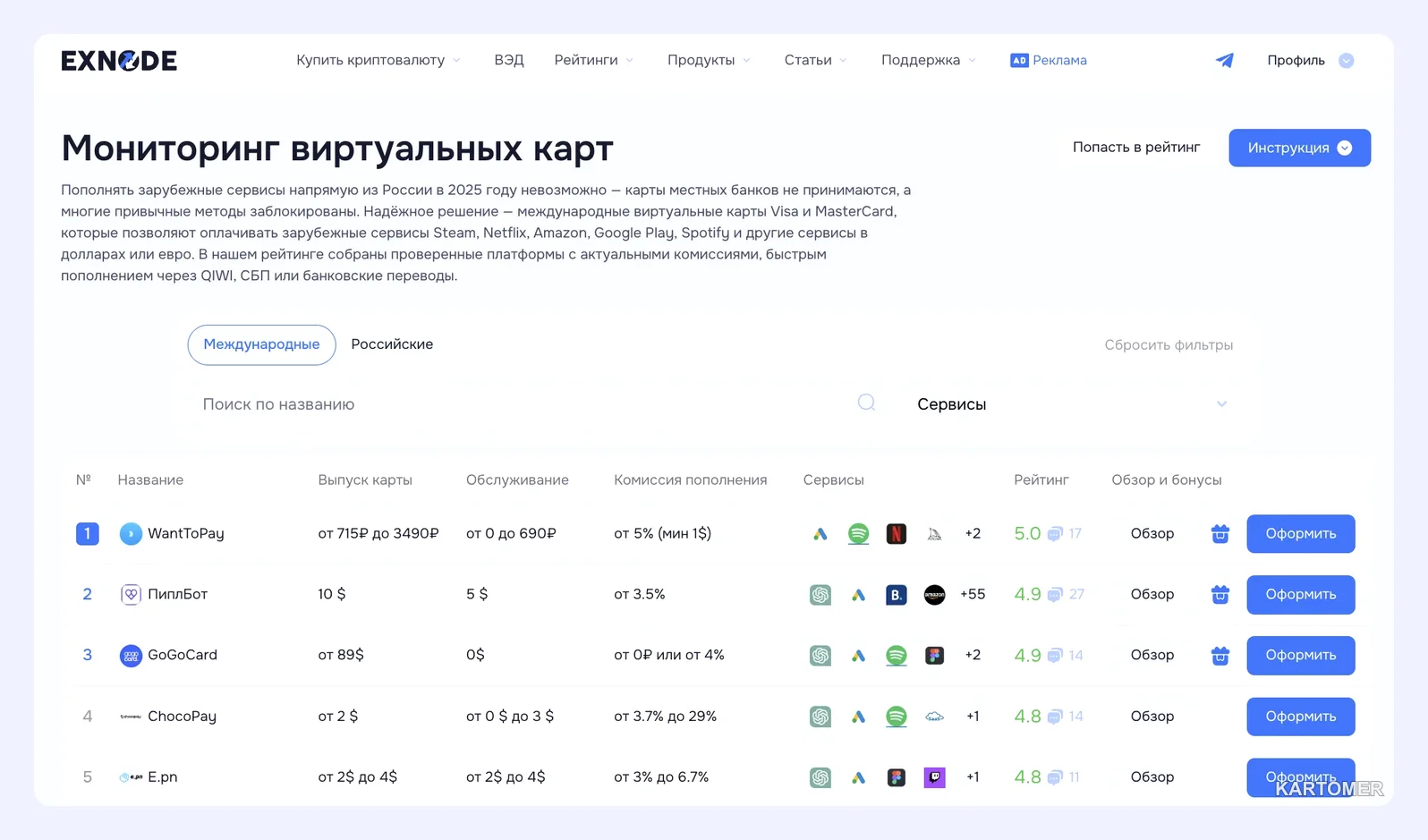Click the Комиссия пополнения column header

coord(690,480)
